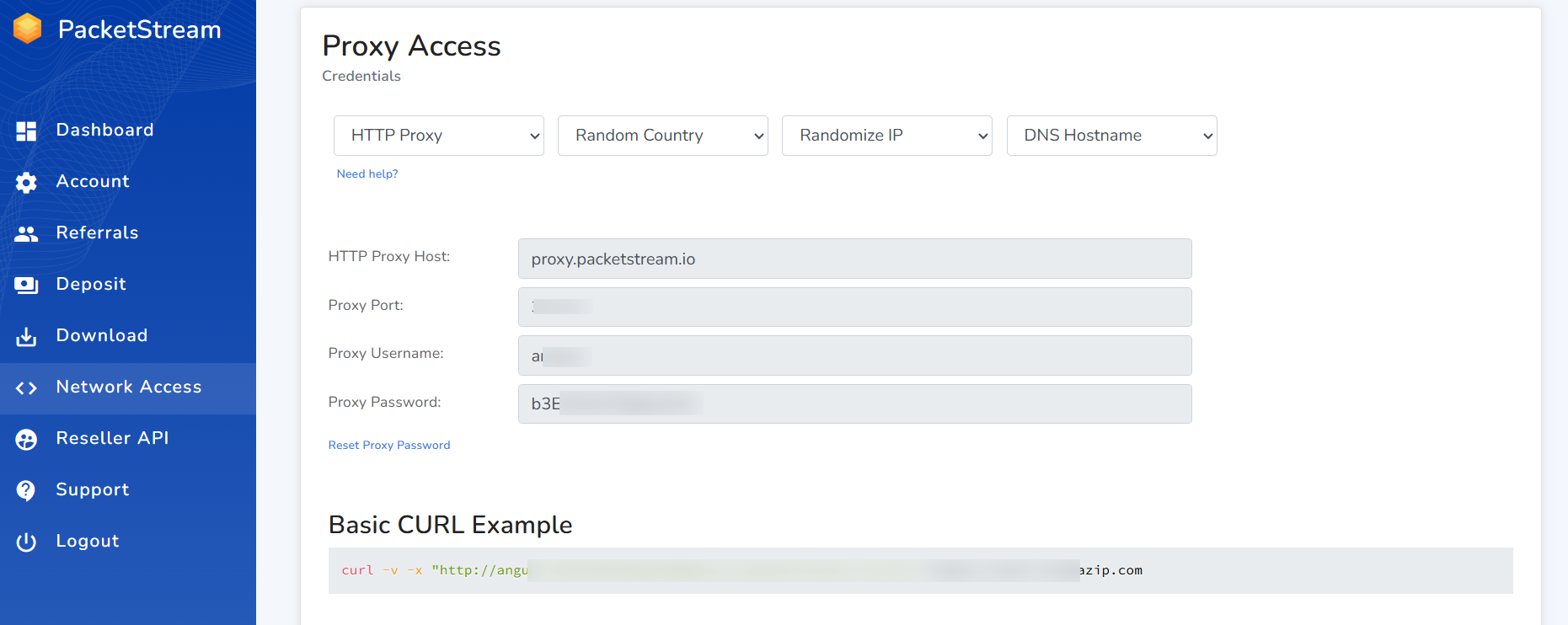Click the Reset Proxy Password link
The width and height of the screenshot is (1568, 625).
point(389,446)
